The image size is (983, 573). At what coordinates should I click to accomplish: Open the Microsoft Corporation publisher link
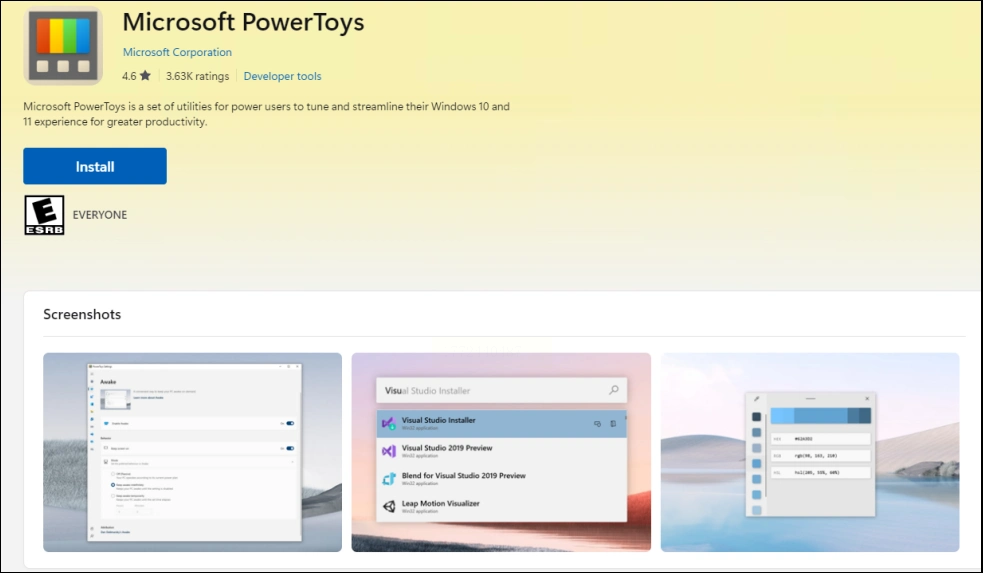coord(177,52)
